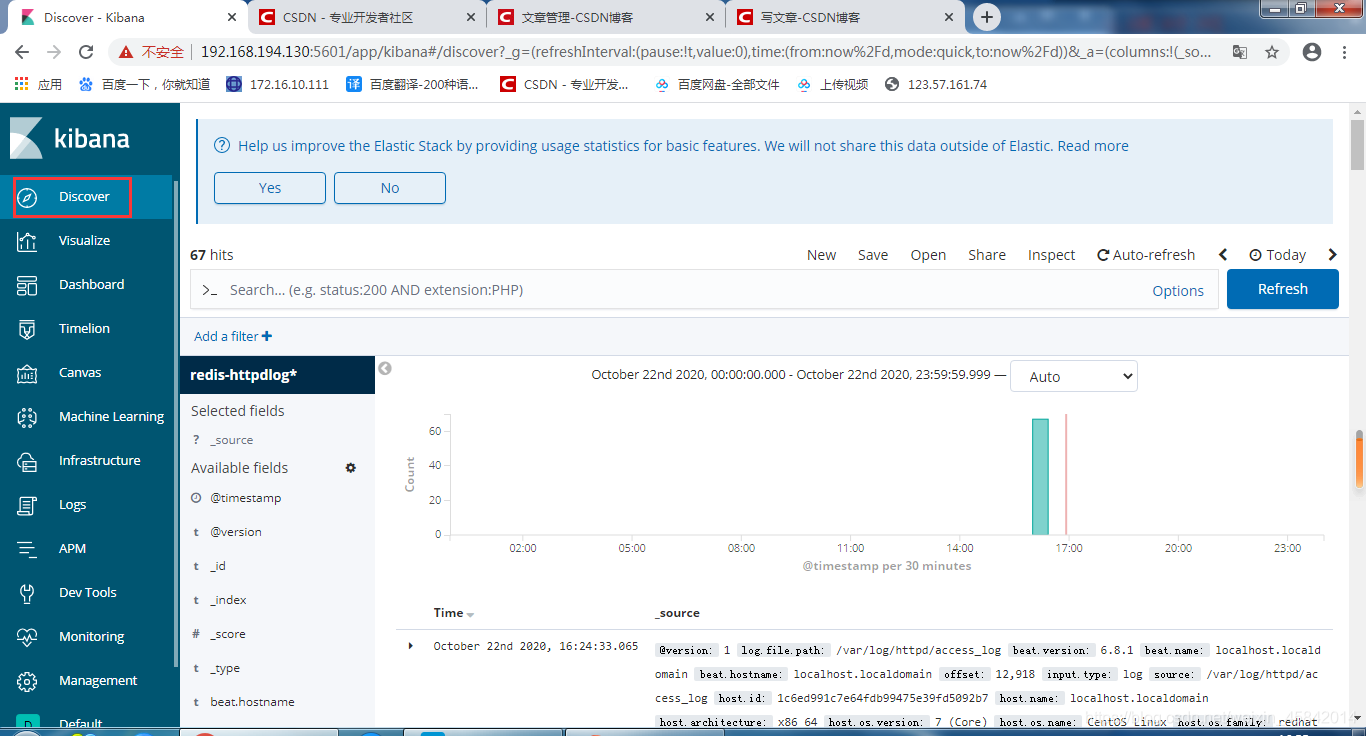Reload the browser page

point(86,52)
